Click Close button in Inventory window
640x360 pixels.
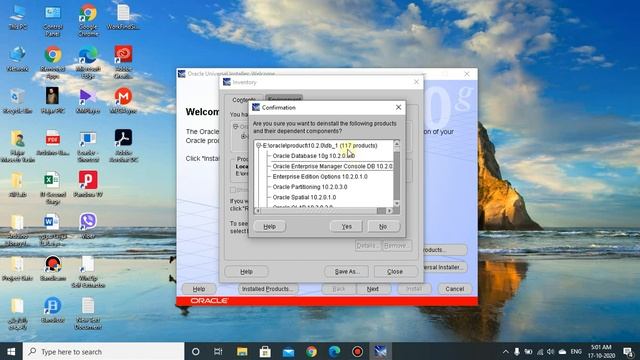click(x=395, y=271)
